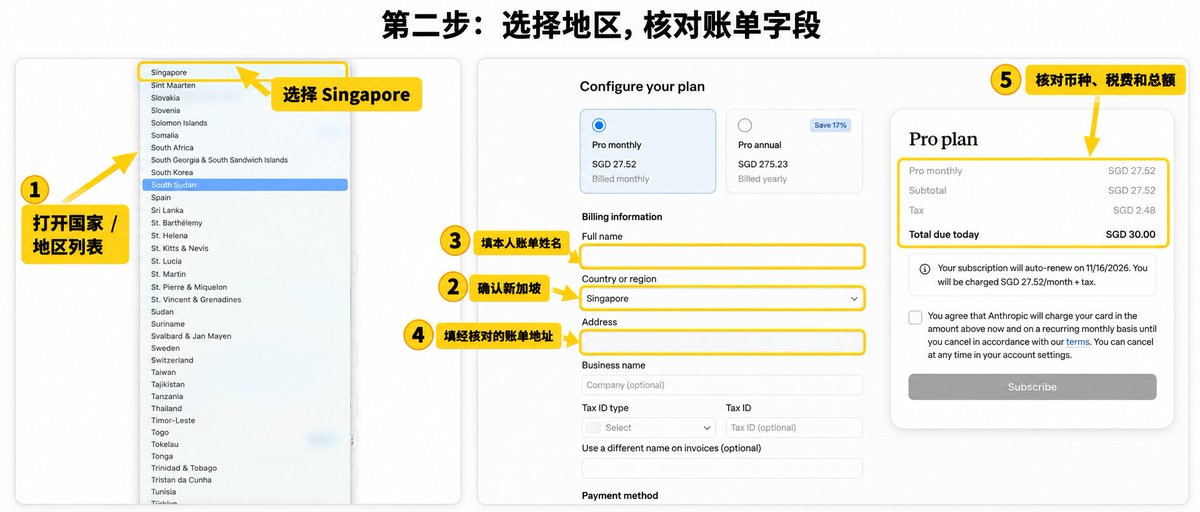Open the Country or region dropdown

coord(722,298)
